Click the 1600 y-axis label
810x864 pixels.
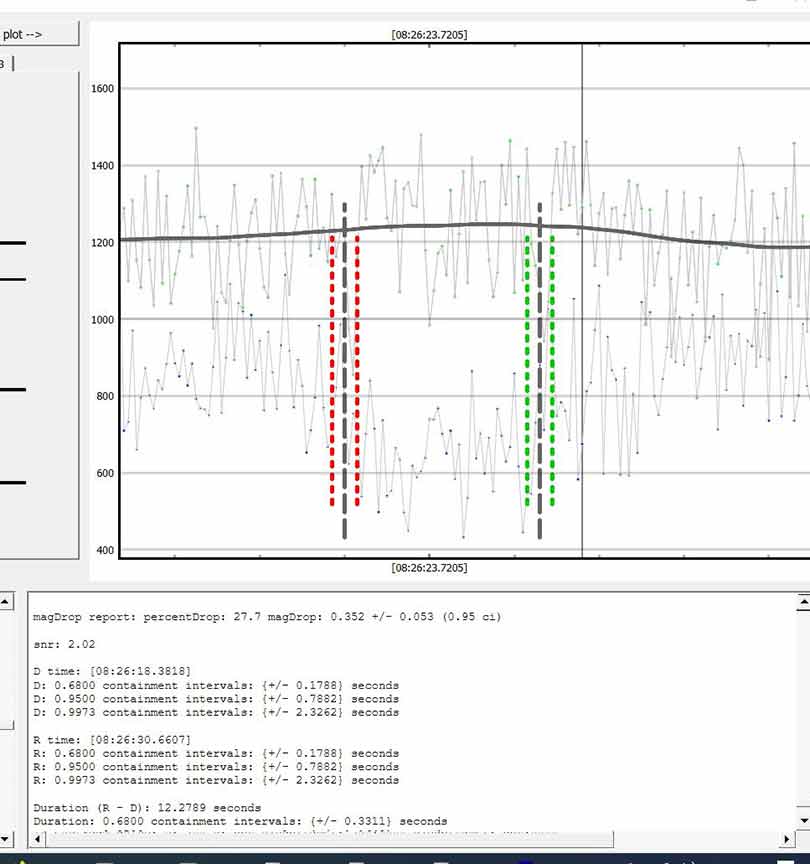(x=102, y=89)
